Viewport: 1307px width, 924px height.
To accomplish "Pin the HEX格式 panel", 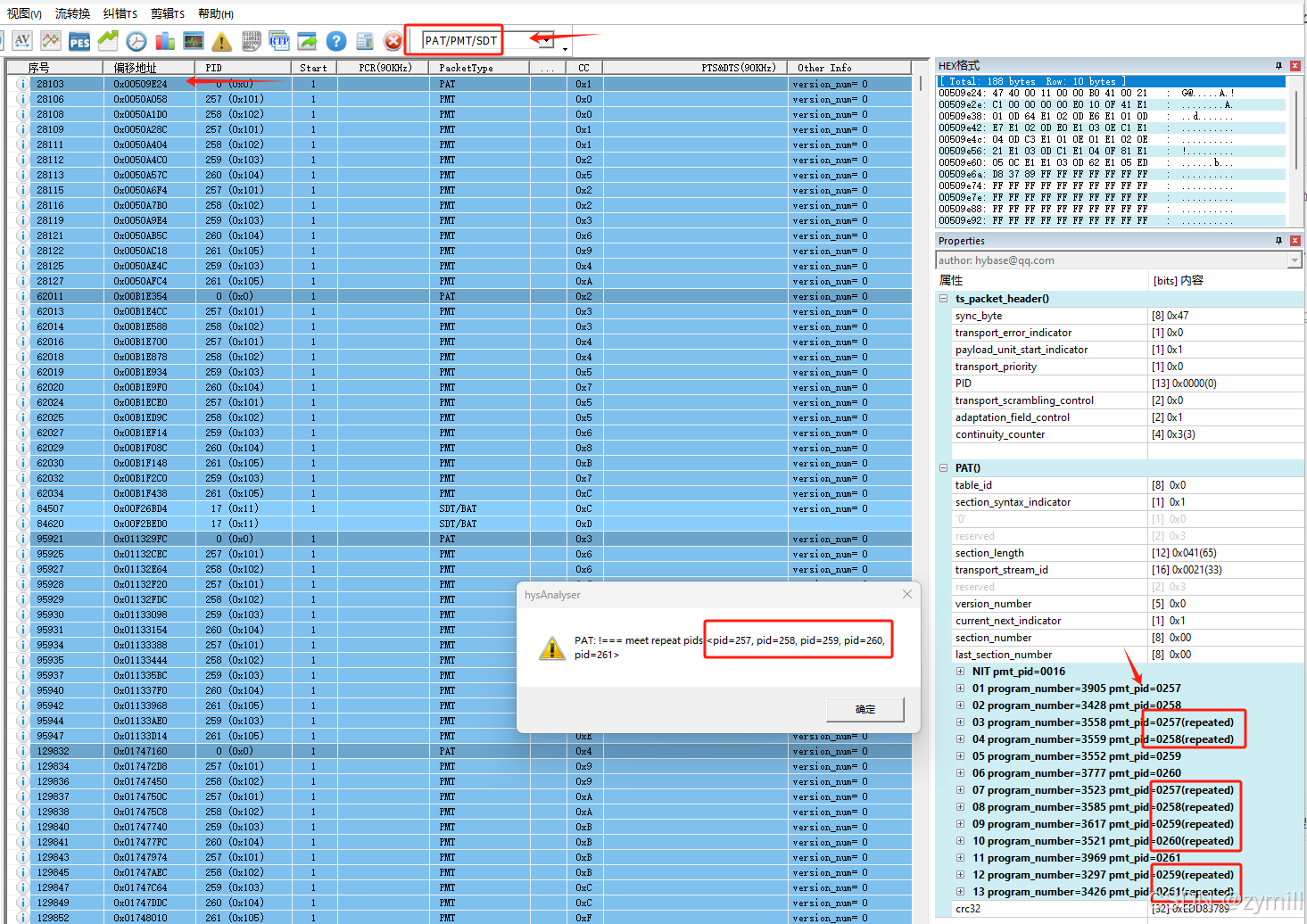I will [x=1278, y=66].
